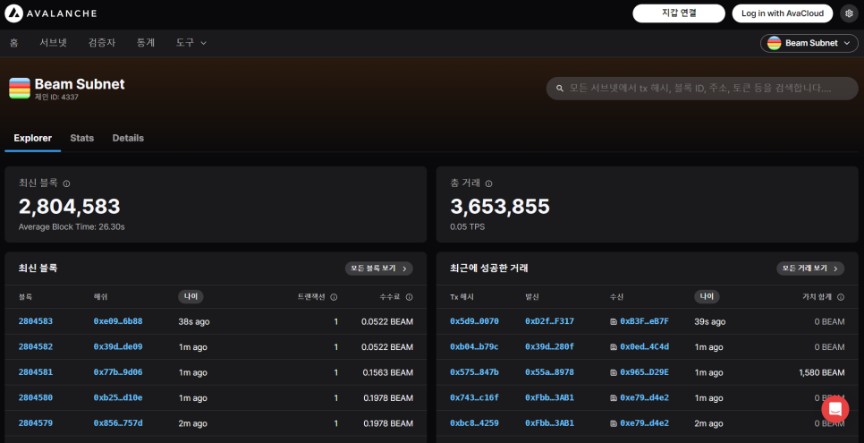Select the 1,580 BEAM value
The height and width of the screenshot is (443, 864).
click(822, 372)
